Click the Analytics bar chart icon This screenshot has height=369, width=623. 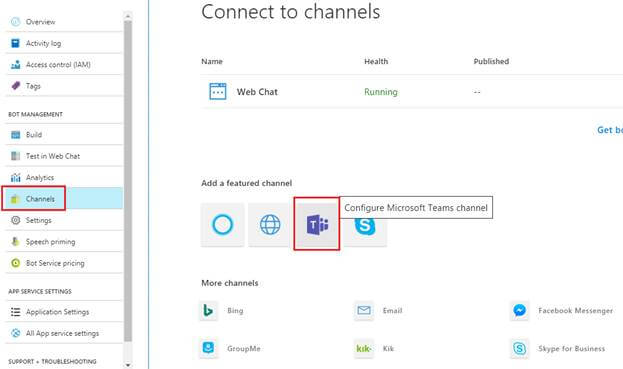(15, 178)
